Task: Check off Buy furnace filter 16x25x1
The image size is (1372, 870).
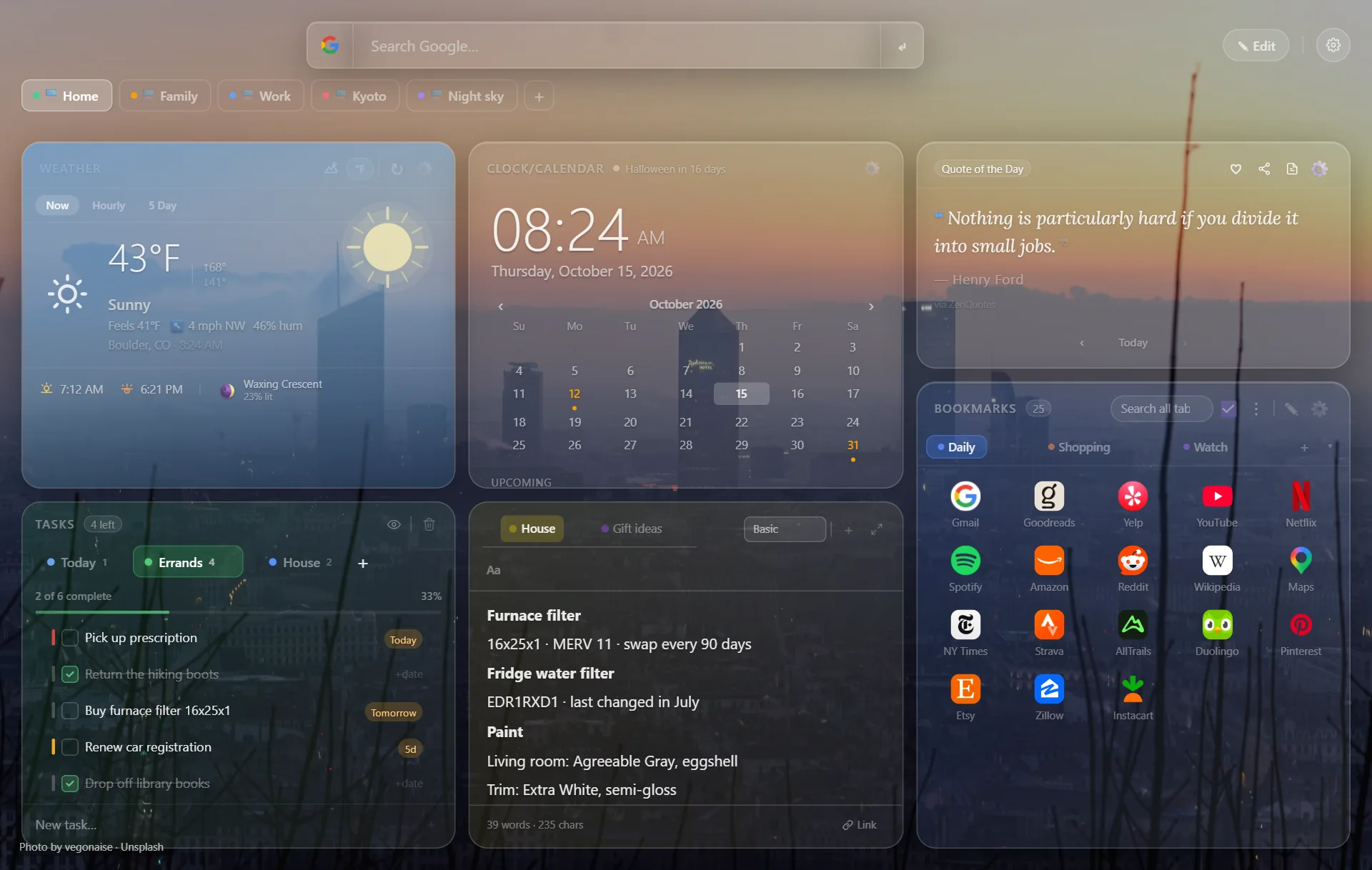Action: point(70,711)
